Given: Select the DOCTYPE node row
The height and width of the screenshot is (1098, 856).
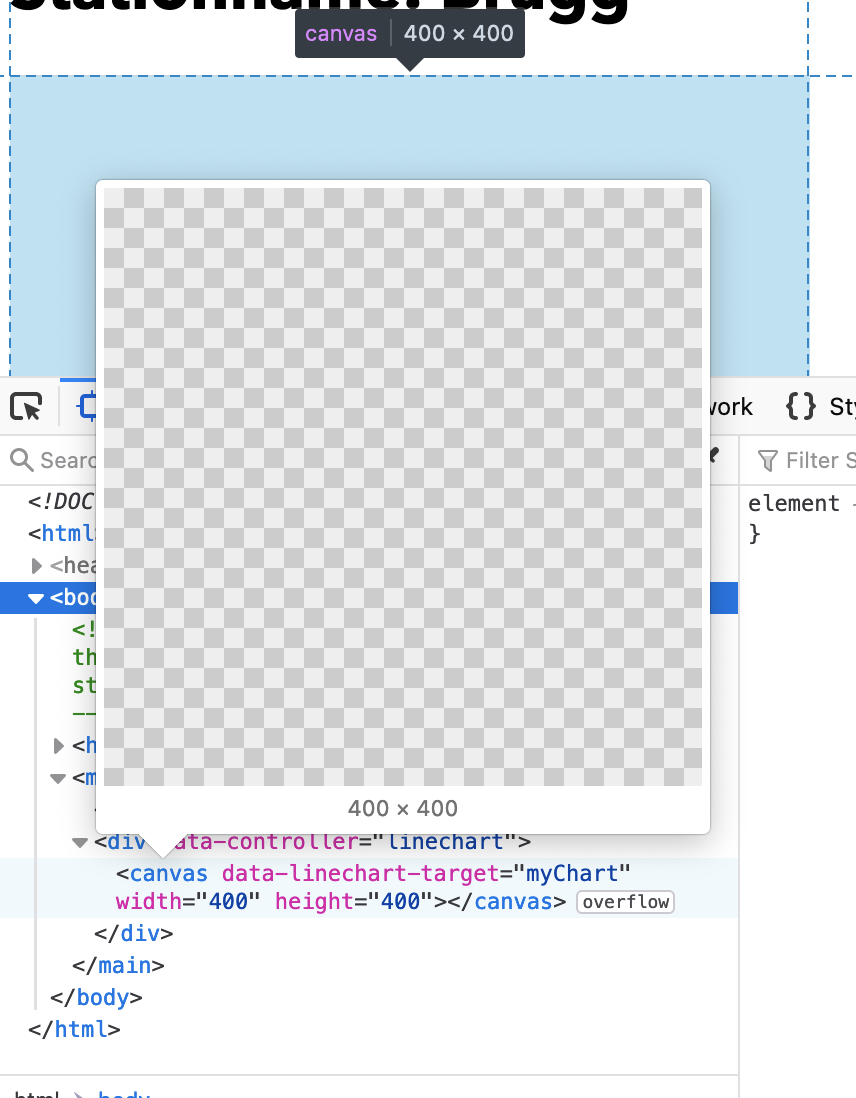Looking at the screenshot, I should (60, 501).
